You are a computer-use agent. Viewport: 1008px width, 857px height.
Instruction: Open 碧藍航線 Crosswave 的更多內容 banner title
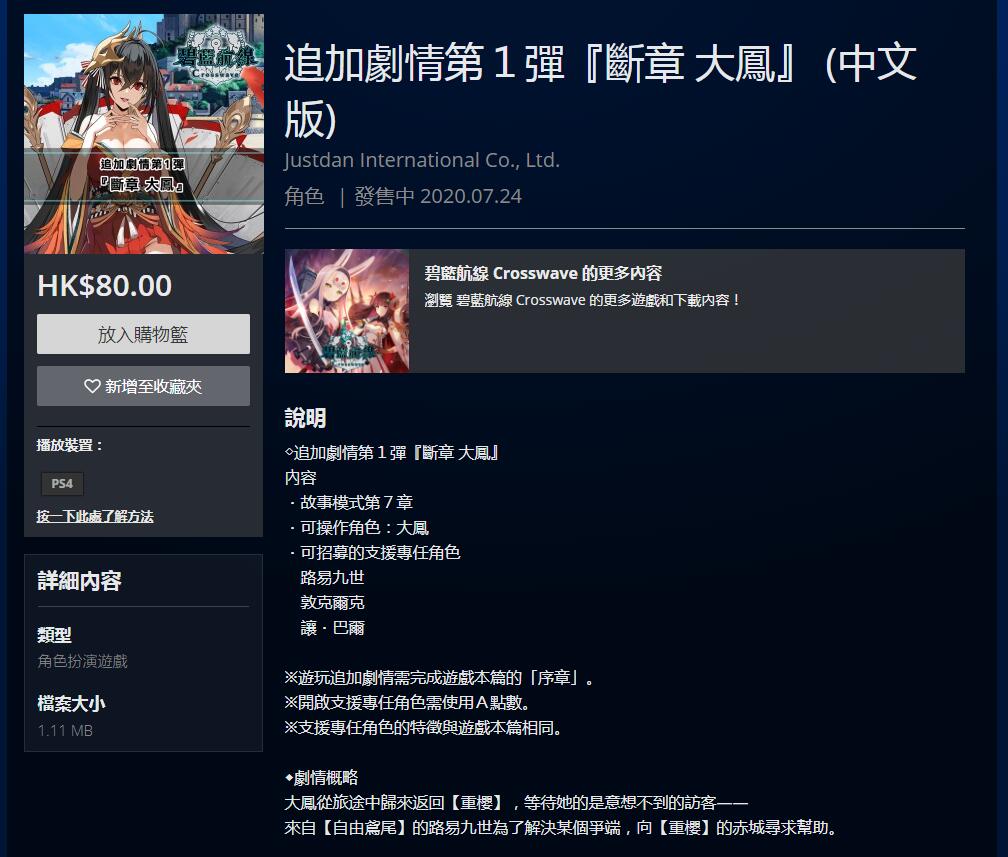tap(543, 273)
